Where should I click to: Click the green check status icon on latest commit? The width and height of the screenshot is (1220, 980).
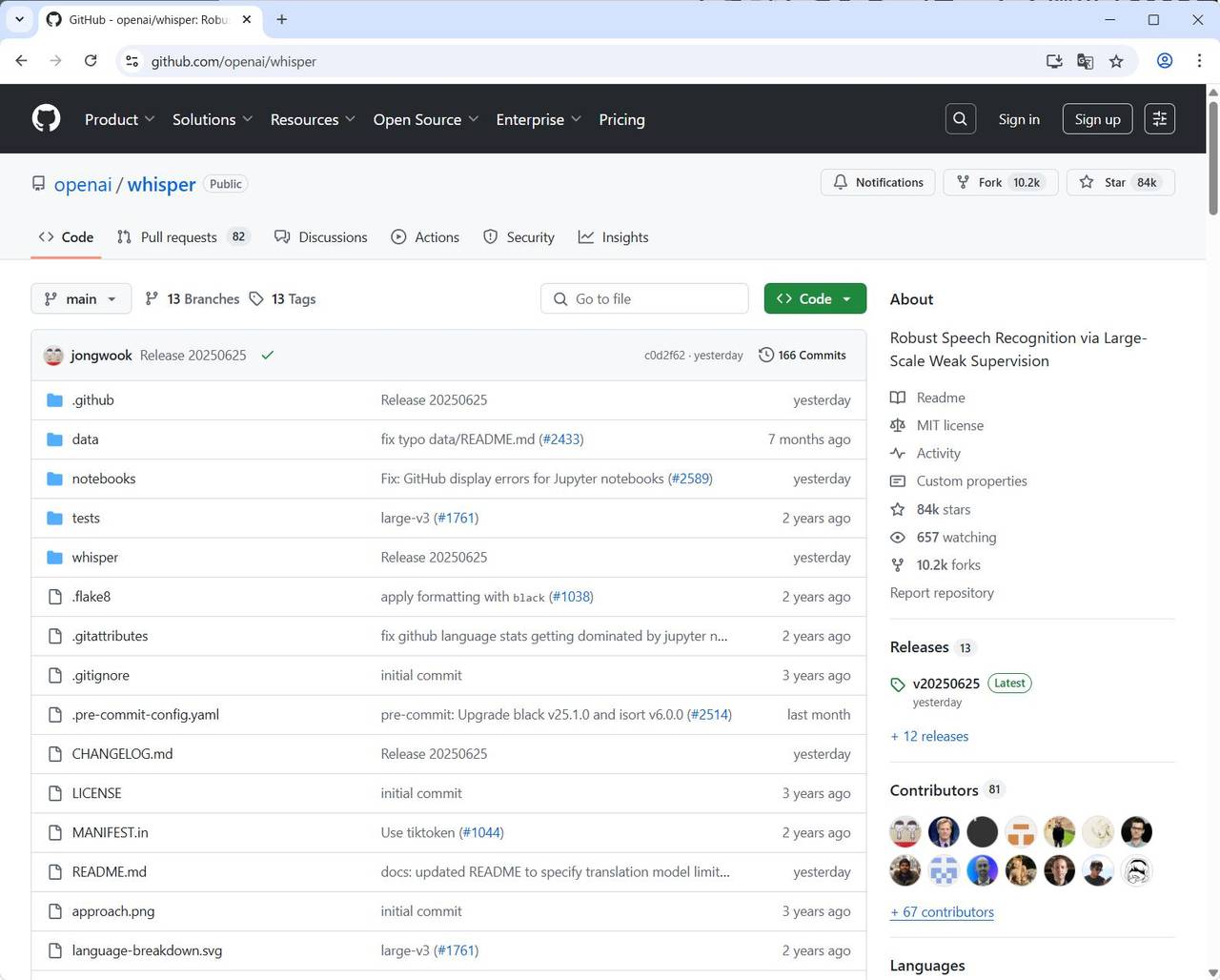(268, 355)
